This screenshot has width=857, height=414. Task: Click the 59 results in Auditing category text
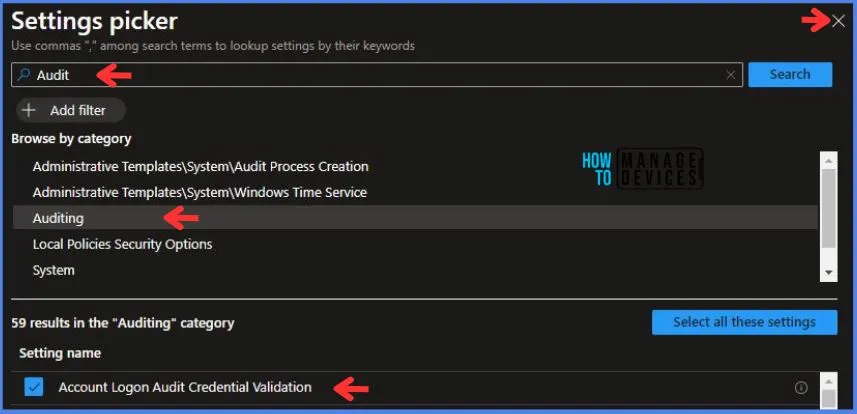pyautogui.click(x=123, y=323)
